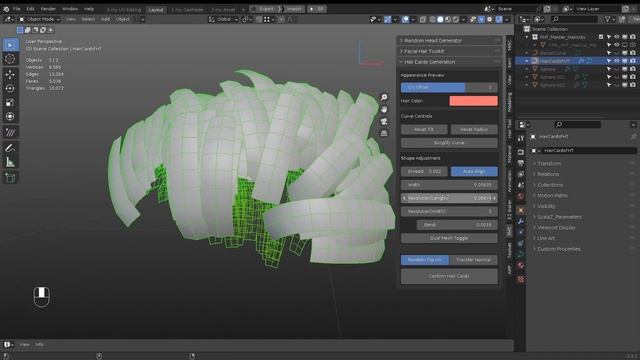This screenshot has height=360, width=640.
Task: Toggle the camera view gizmo
Action: click(384, 122)
